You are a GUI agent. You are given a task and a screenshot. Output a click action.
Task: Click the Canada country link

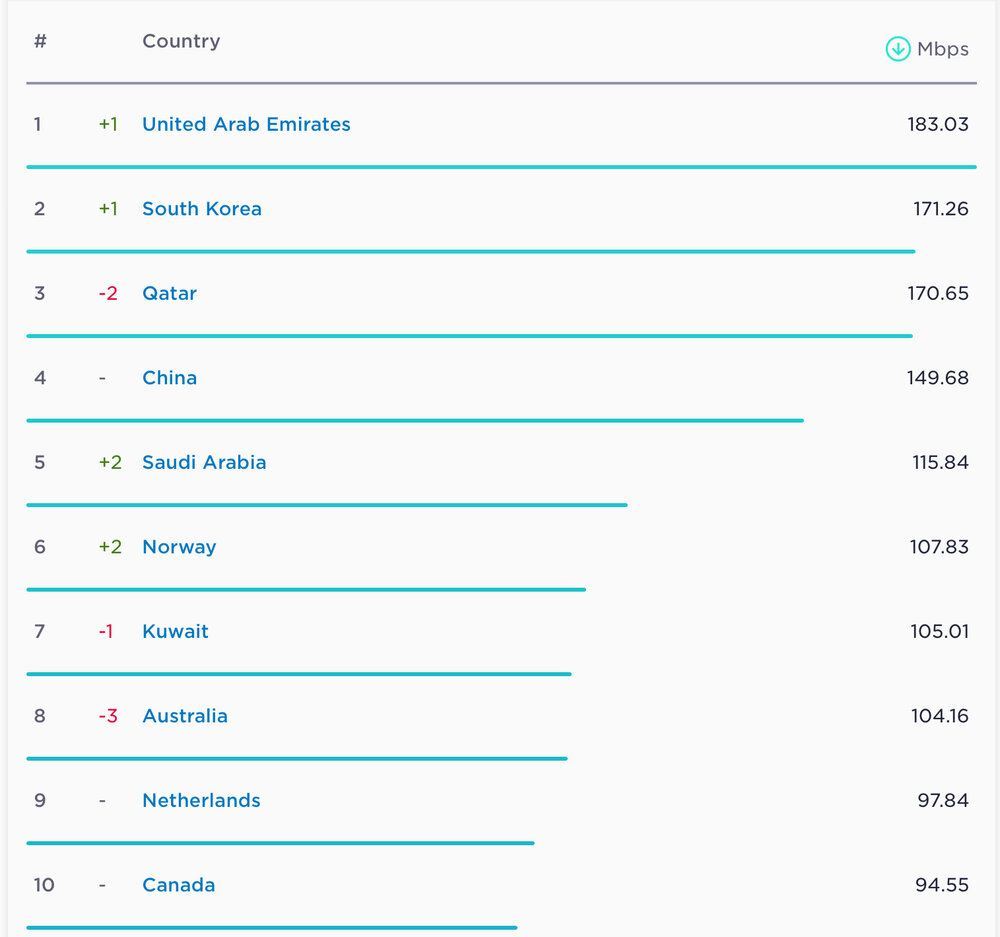[178, 885]
